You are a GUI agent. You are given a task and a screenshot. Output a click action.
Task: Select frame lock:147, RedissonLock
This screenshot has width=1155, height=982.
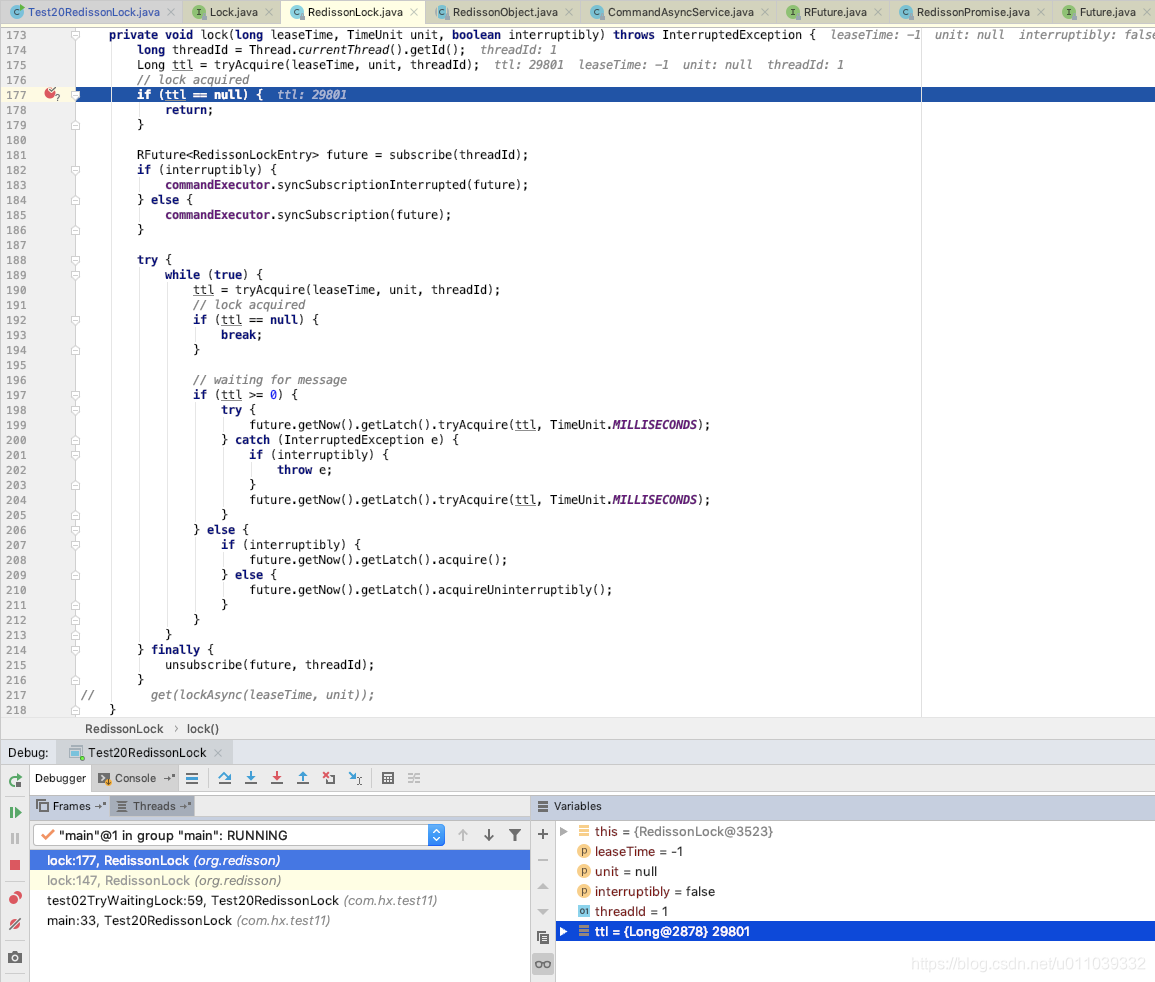280,880
